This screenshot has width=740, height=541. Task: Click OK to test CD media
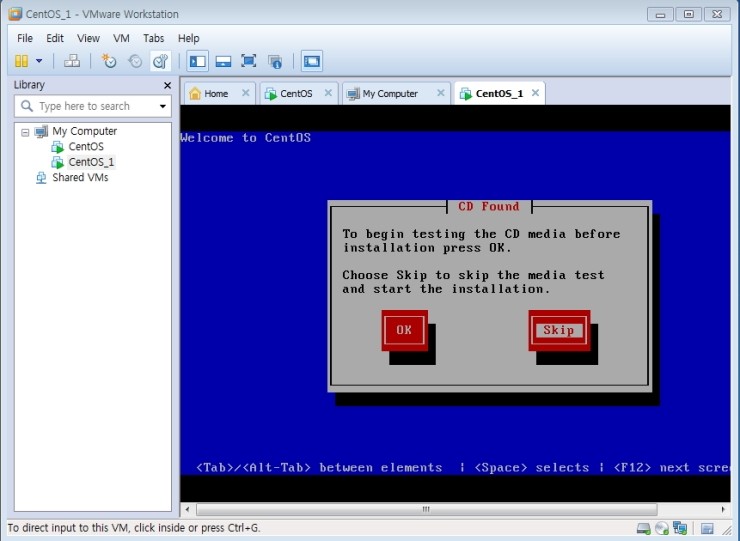pos(404,330)
